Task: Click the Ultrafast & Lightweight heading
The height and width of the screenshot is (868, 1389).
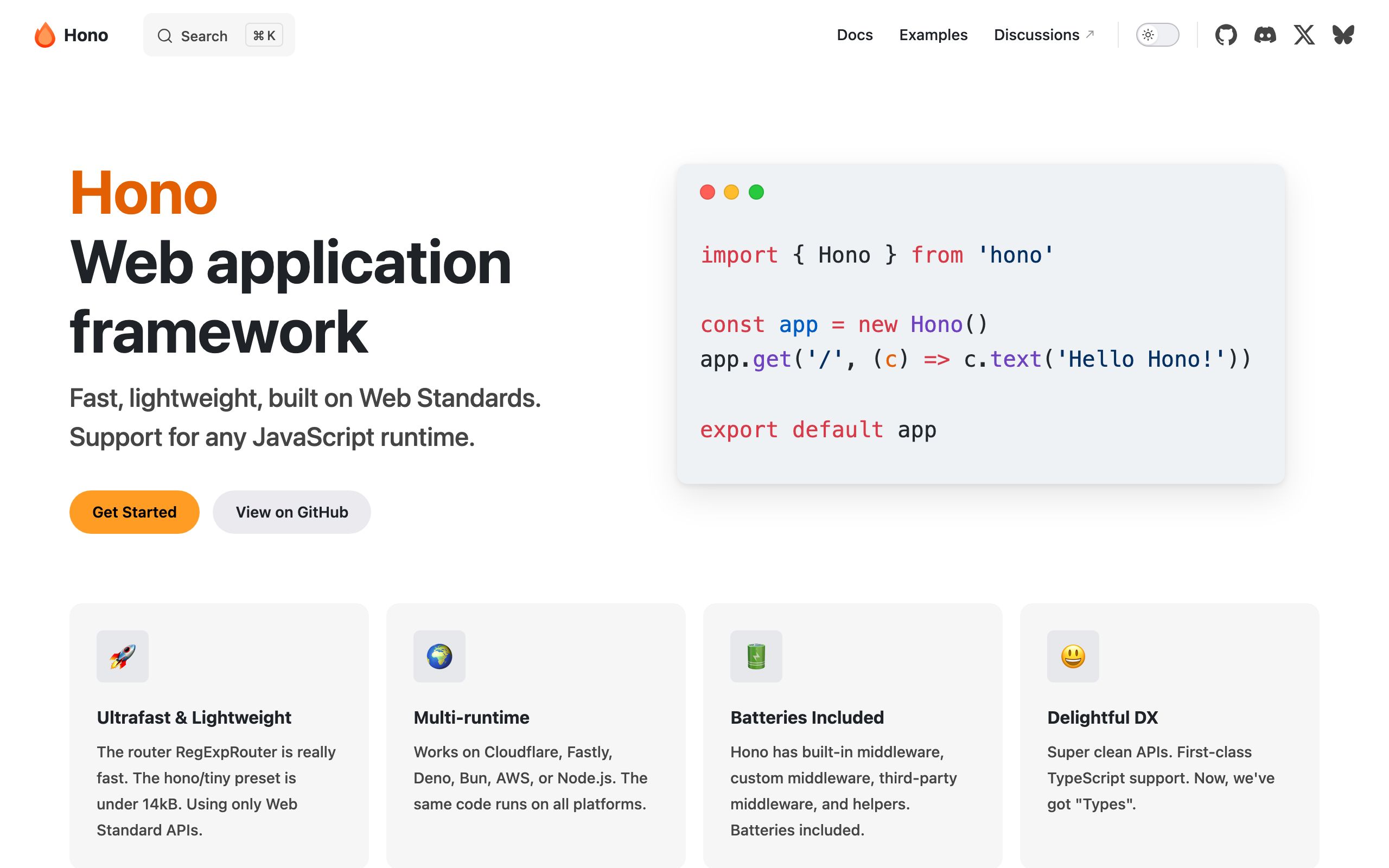Action: (194, 718)
